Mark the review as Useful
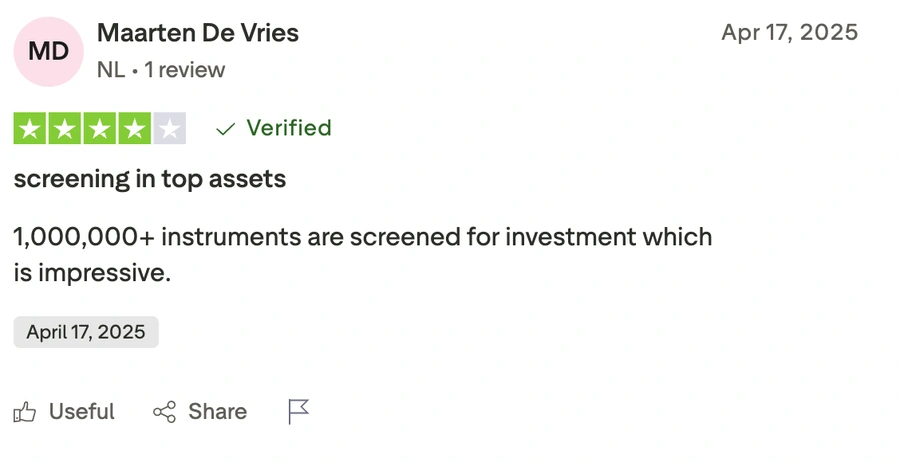The image size is (900, 462). [x=81, y=411]
